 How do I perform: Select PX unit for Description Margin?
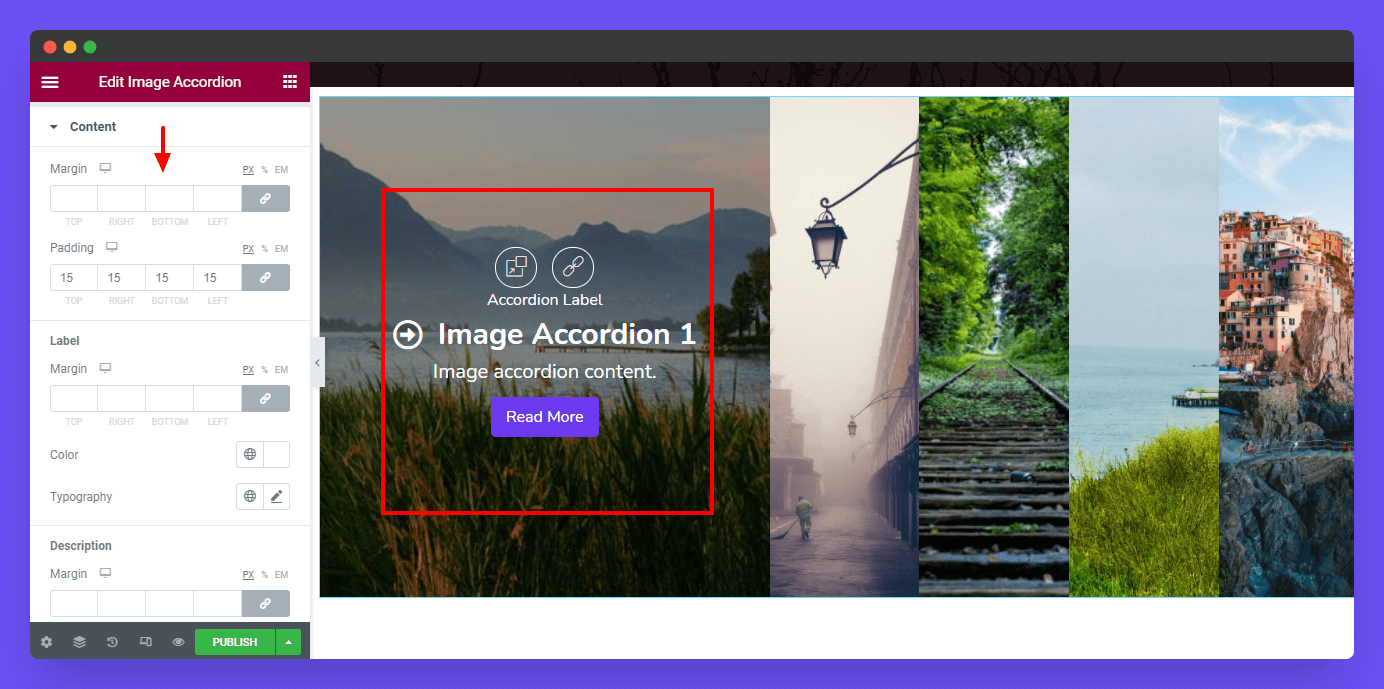248,575
